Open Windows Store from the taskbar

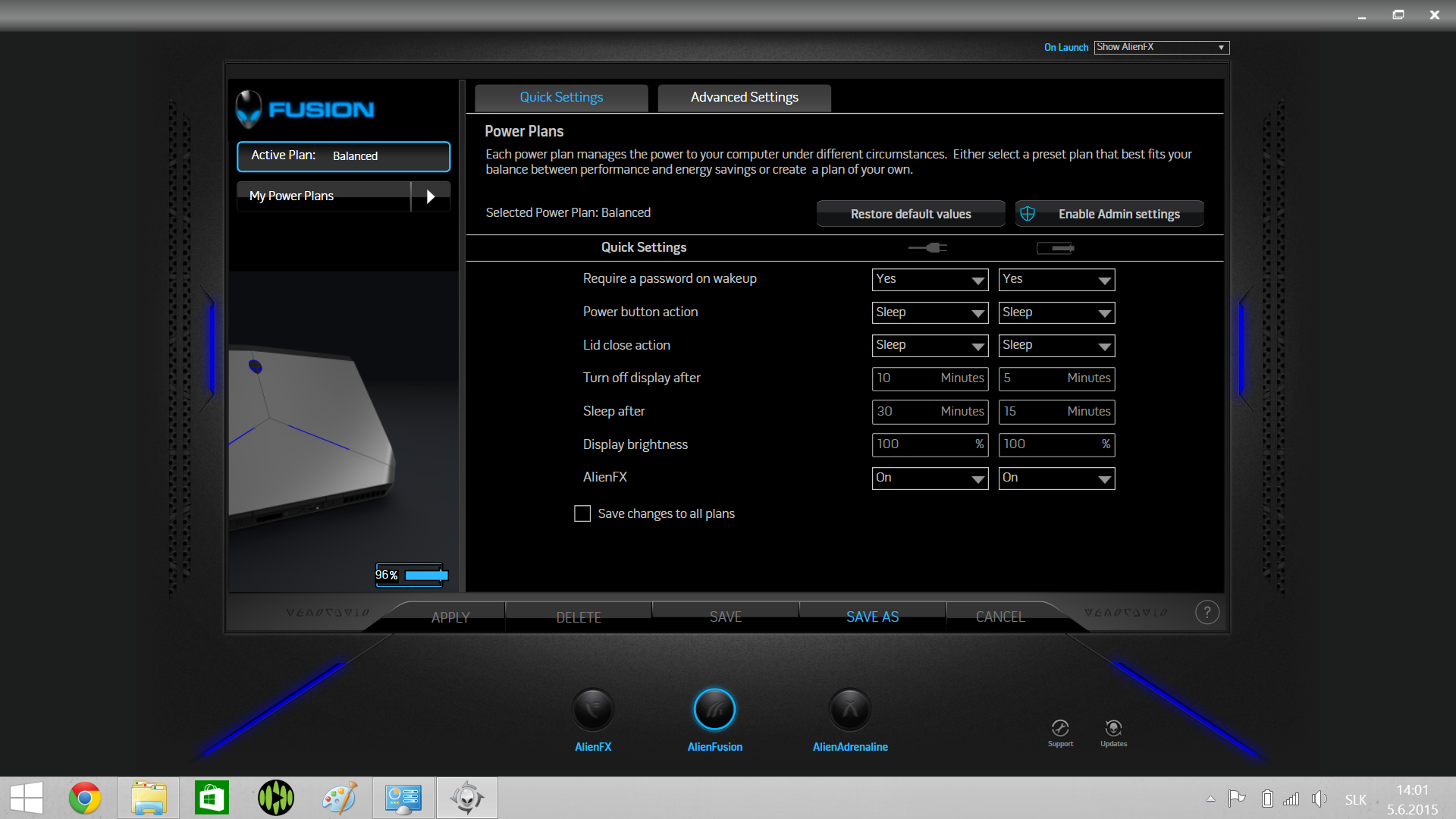[212, 798]
